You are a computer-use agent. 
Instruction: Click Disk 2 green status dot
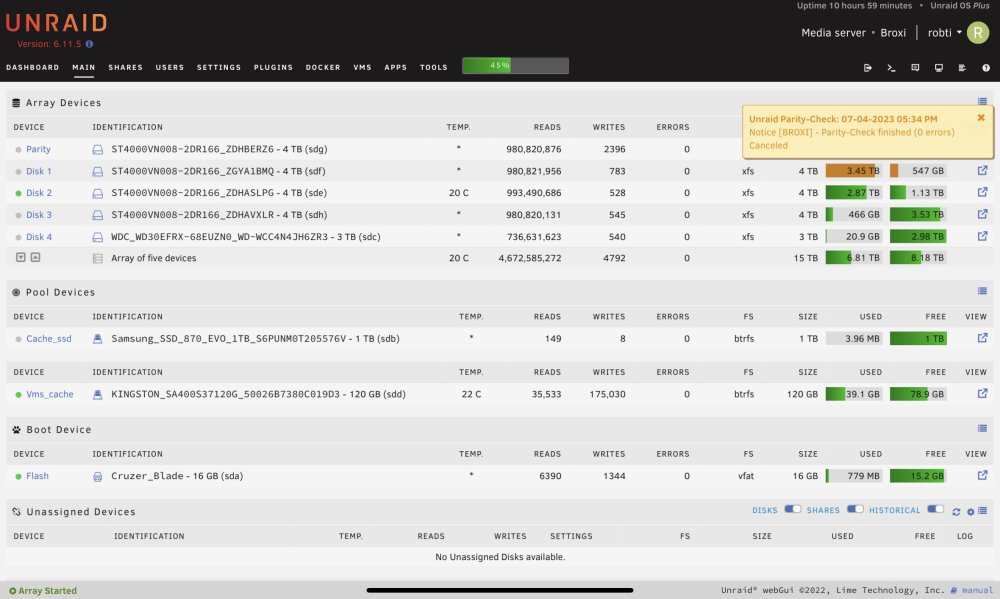pyautogui.click(x=18, y=193)
